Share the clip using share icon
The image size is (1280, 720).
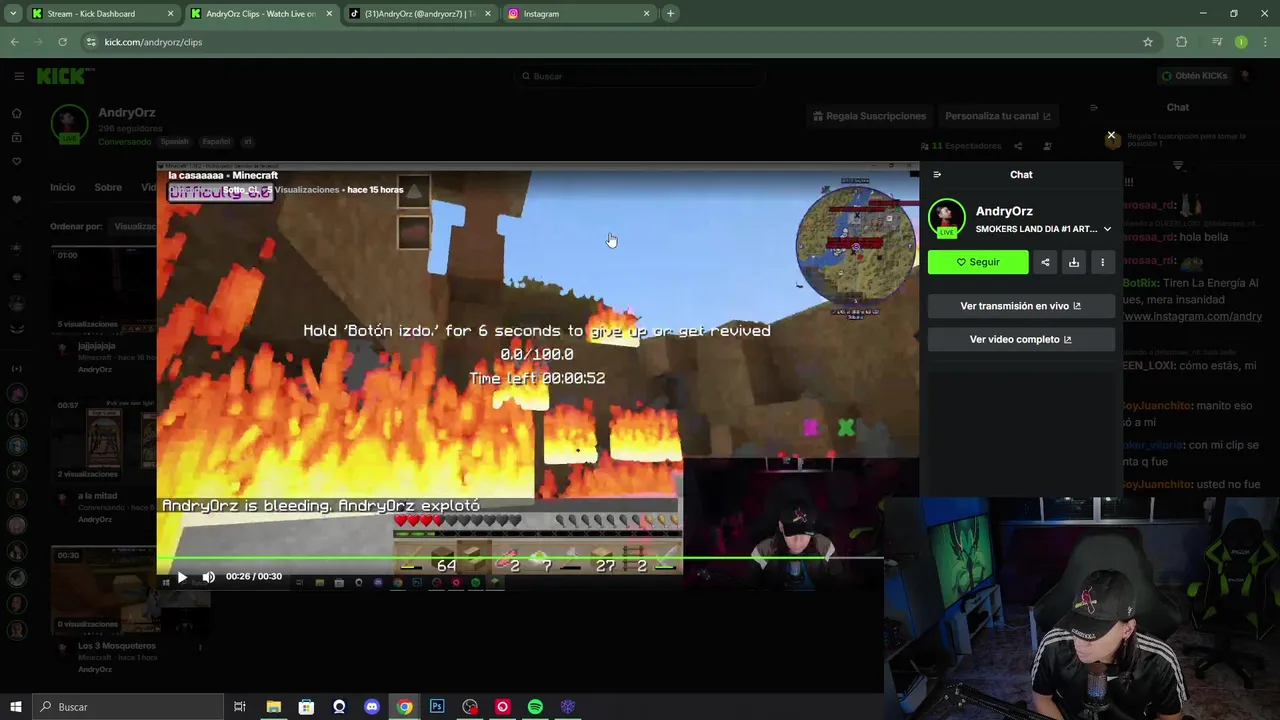pos(1045,262)
